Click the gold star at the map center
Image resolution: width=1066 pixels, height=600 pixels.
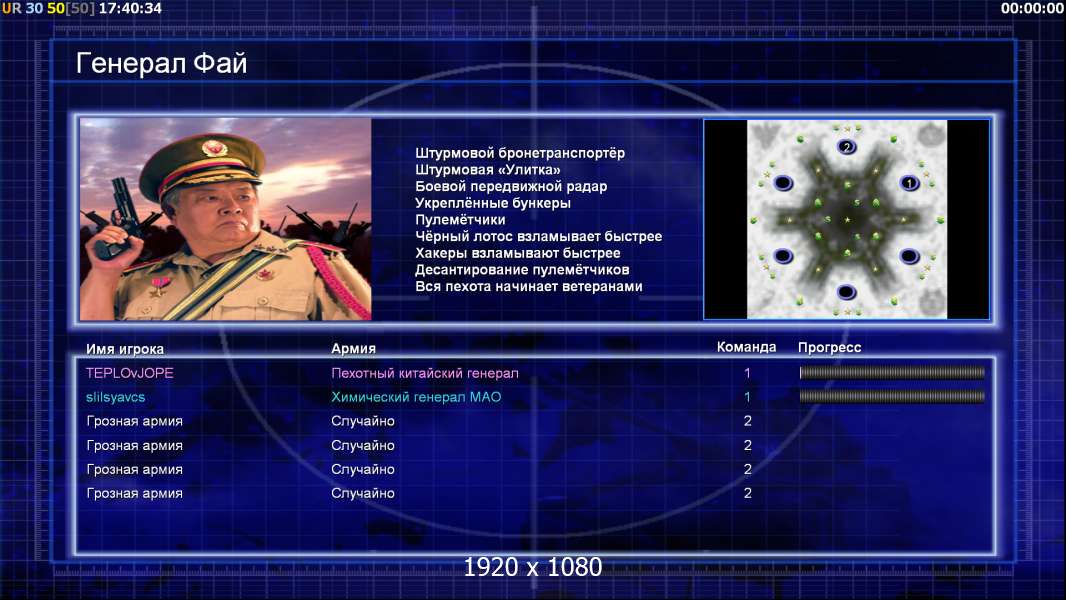(847, 219)
